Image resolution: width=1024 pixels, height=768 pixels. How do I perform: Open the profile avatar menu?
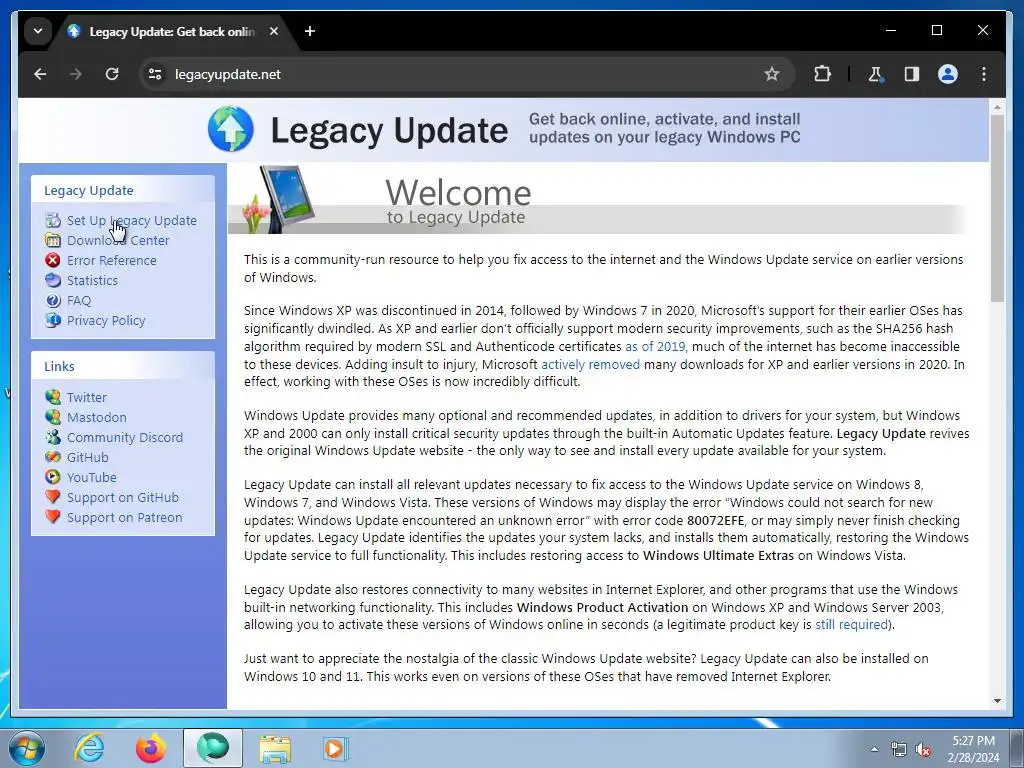click(948, 74)
